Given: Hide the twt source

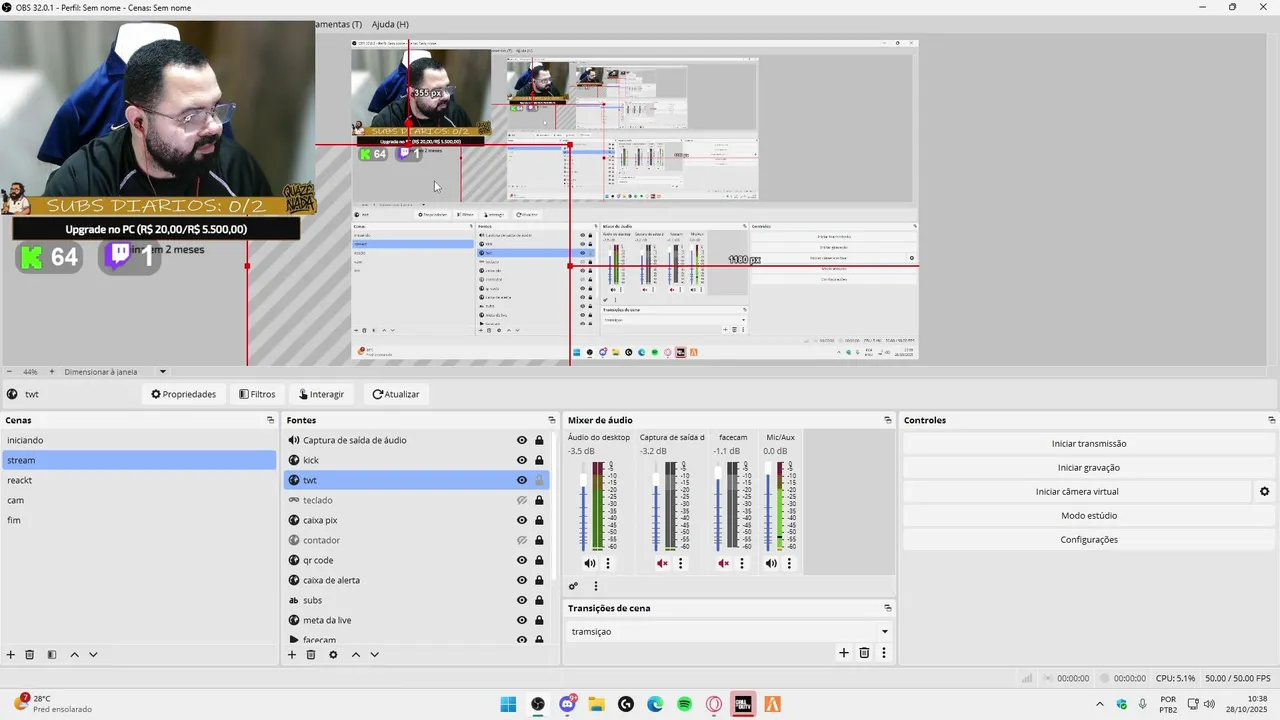Looking at the screenshot, I should click(x=521, y=480).
